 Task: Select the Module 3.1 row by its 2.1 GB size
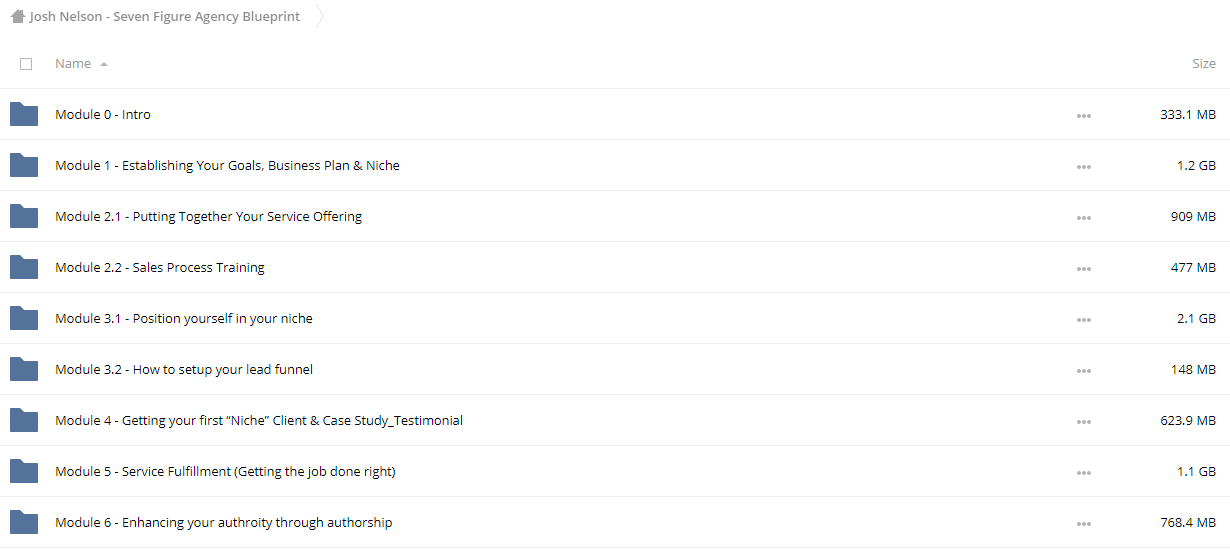[1196, 318]
